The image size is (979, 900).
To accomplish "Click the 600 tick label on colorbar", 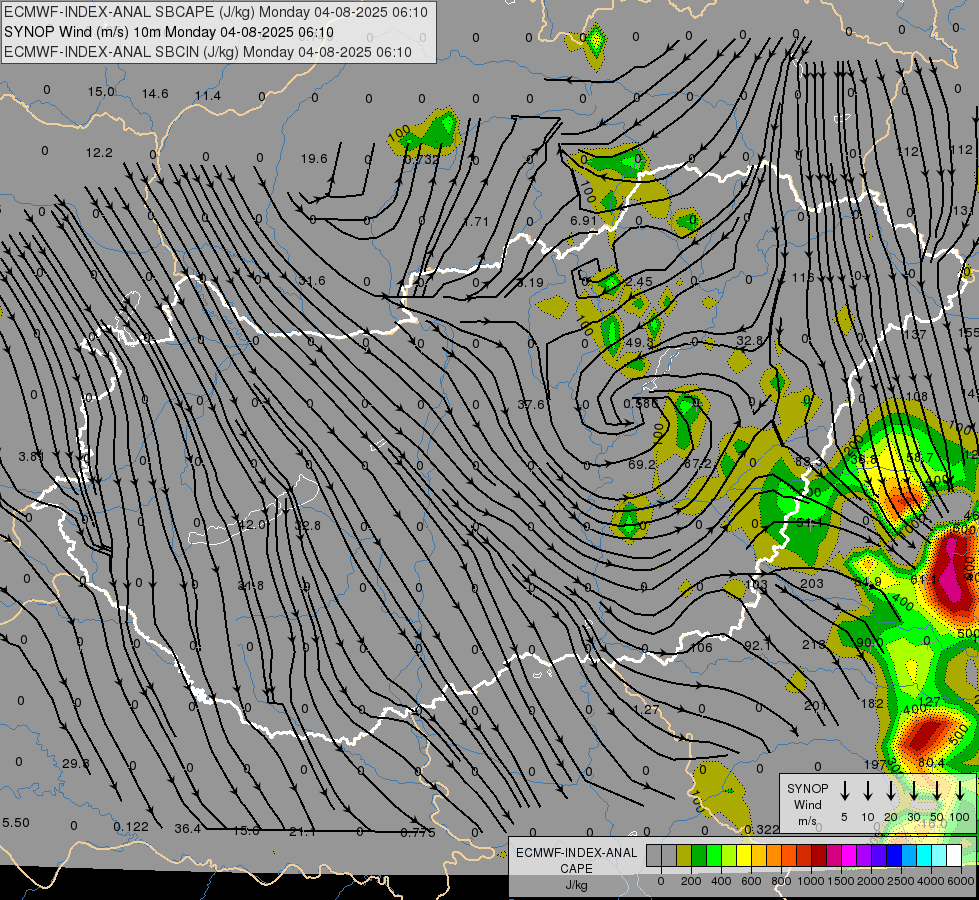I will 751,881.
